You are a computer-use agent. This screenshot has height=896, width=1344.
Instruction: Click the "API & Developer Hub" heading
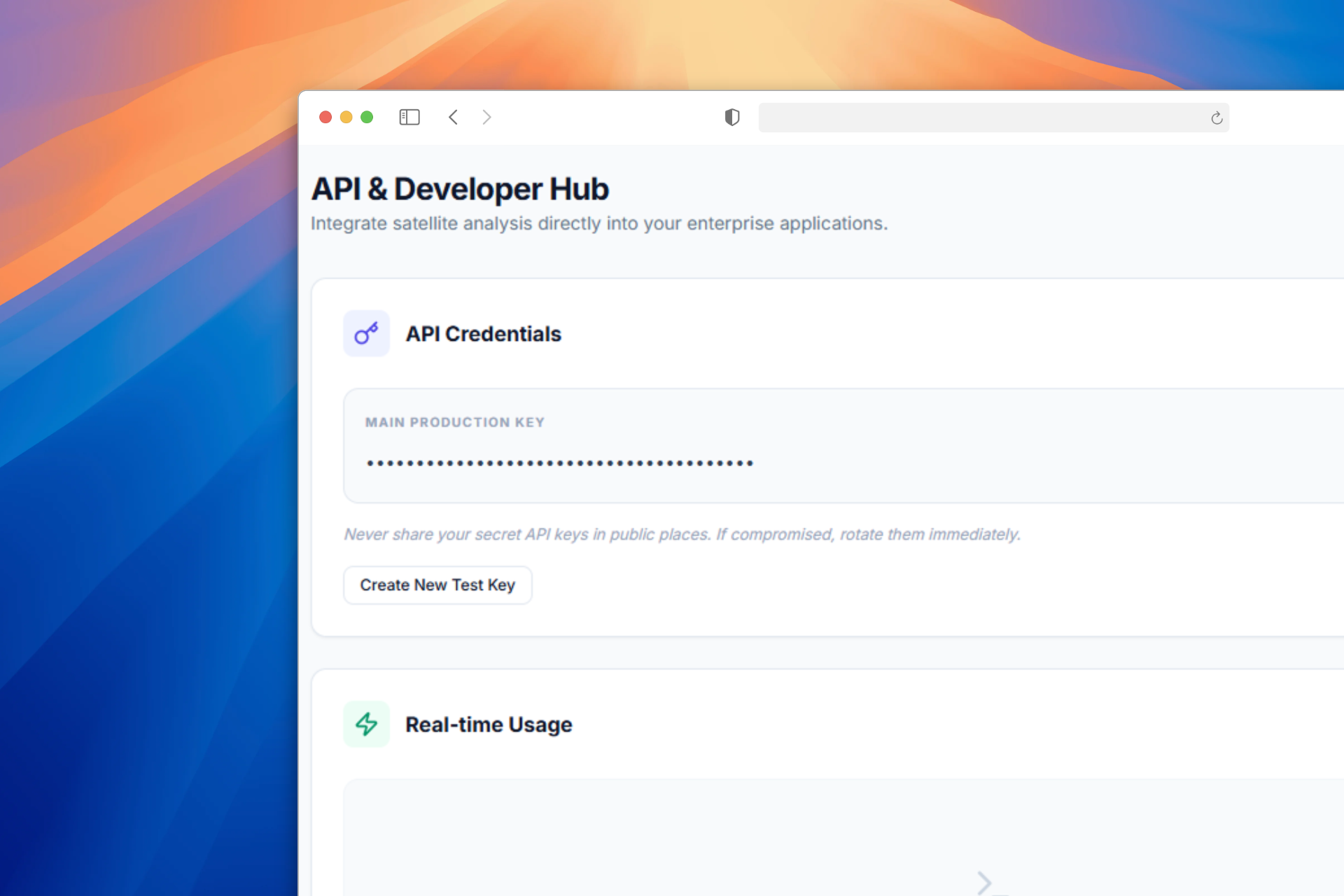click(x=460, y=189)
